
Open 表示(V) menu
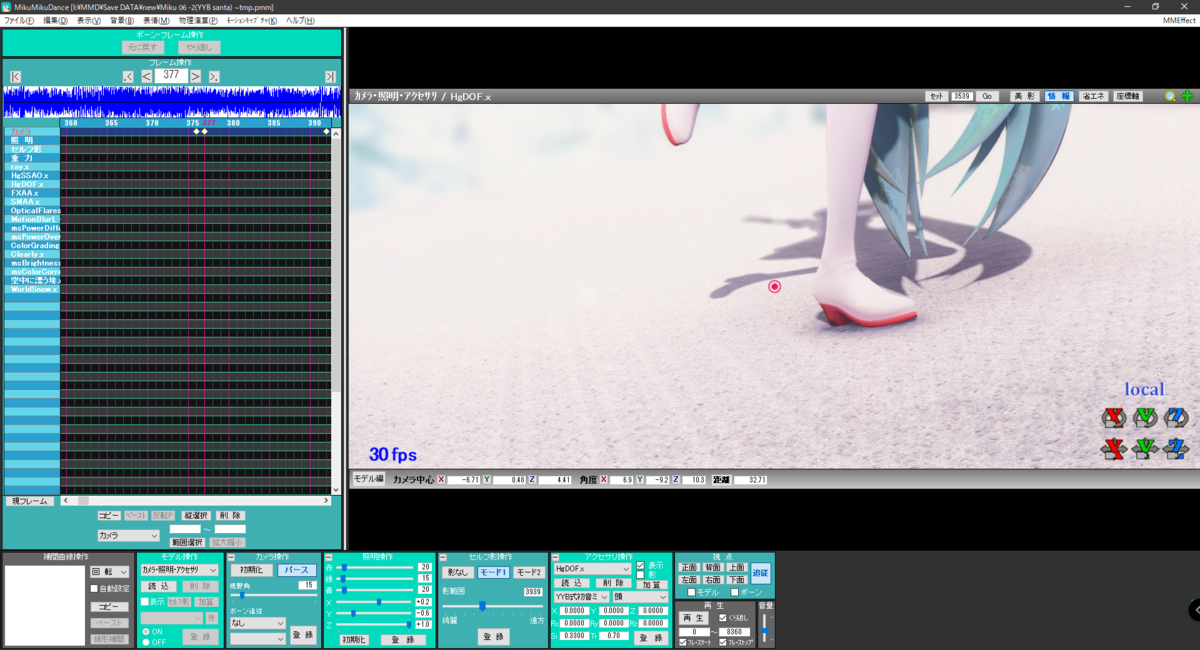89,20
